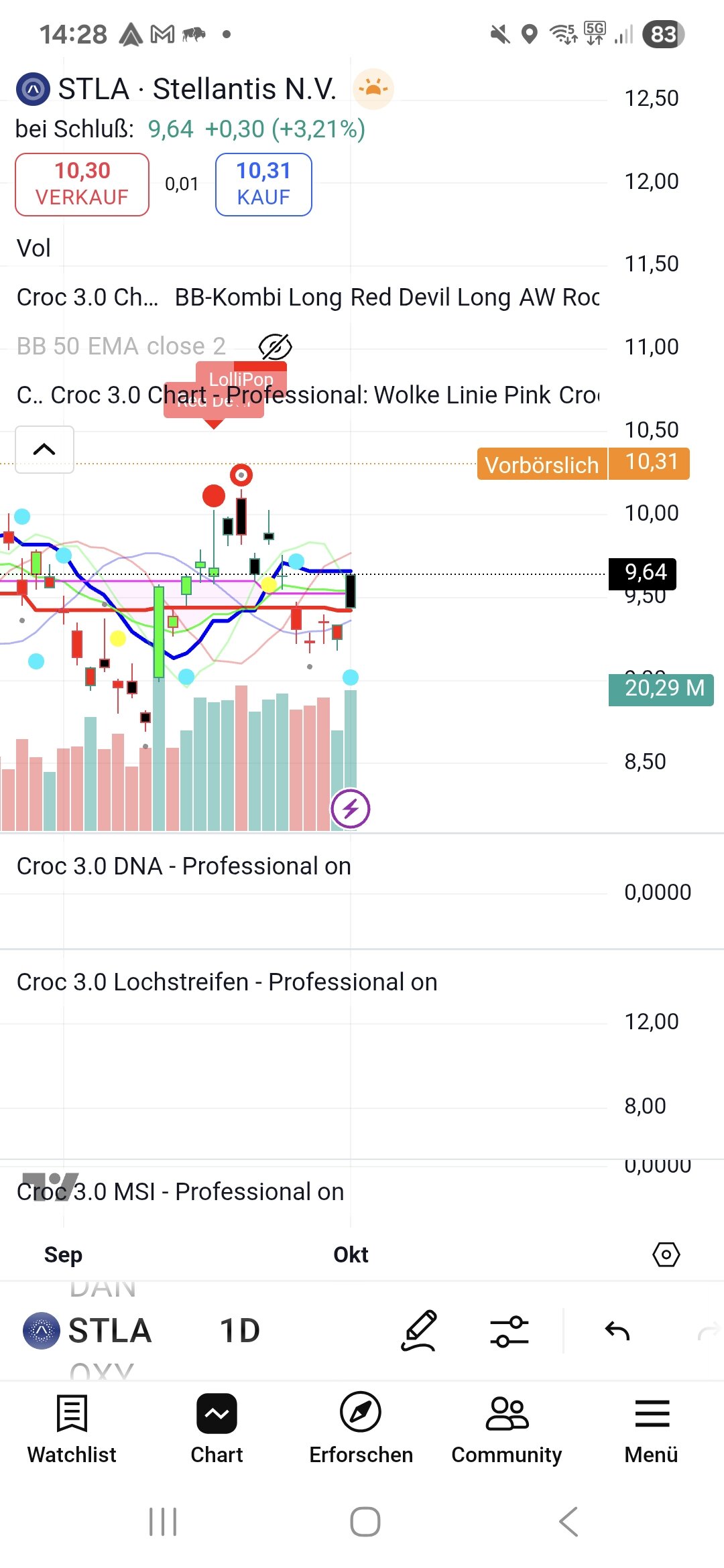Tap the pre-market sun icon by Stellantis

tap(373, 88)
